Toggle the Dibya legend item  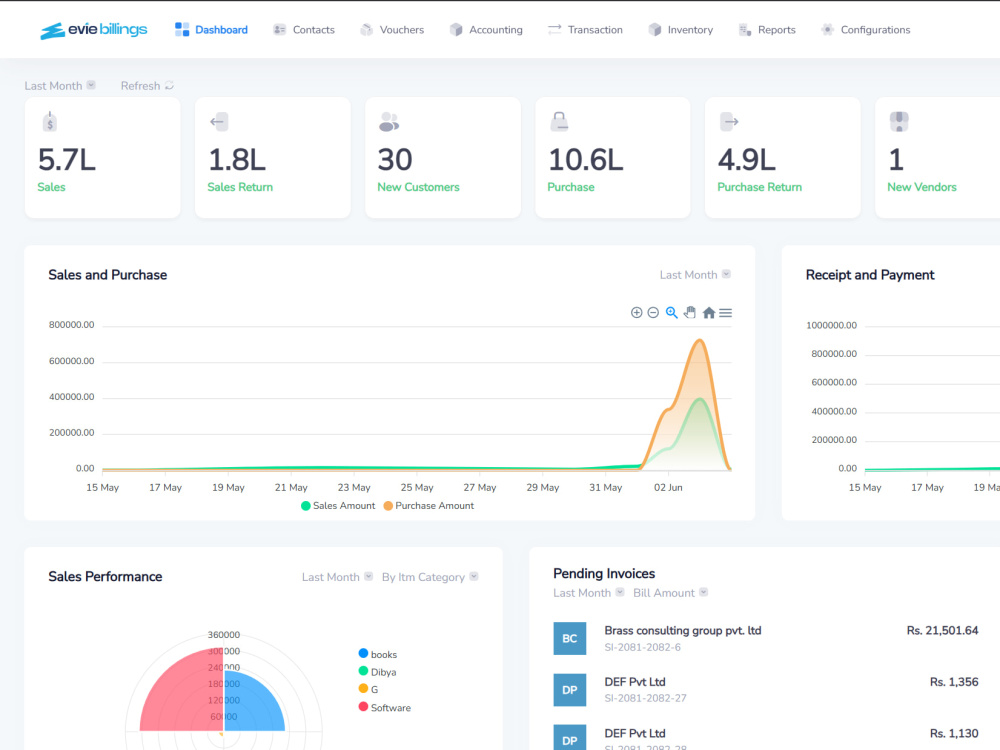(x=378, y=672)
